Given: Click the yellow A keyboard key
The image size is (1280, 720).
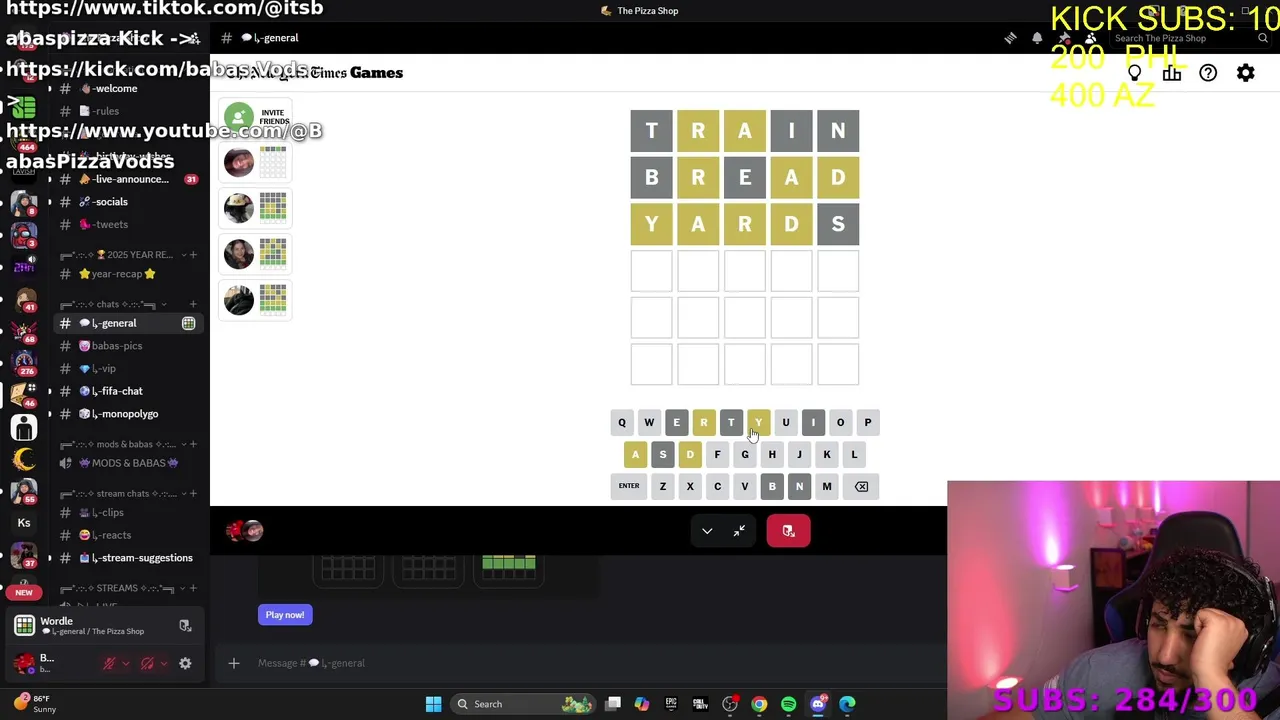Looking at the screenshot, I should point(635,454).
